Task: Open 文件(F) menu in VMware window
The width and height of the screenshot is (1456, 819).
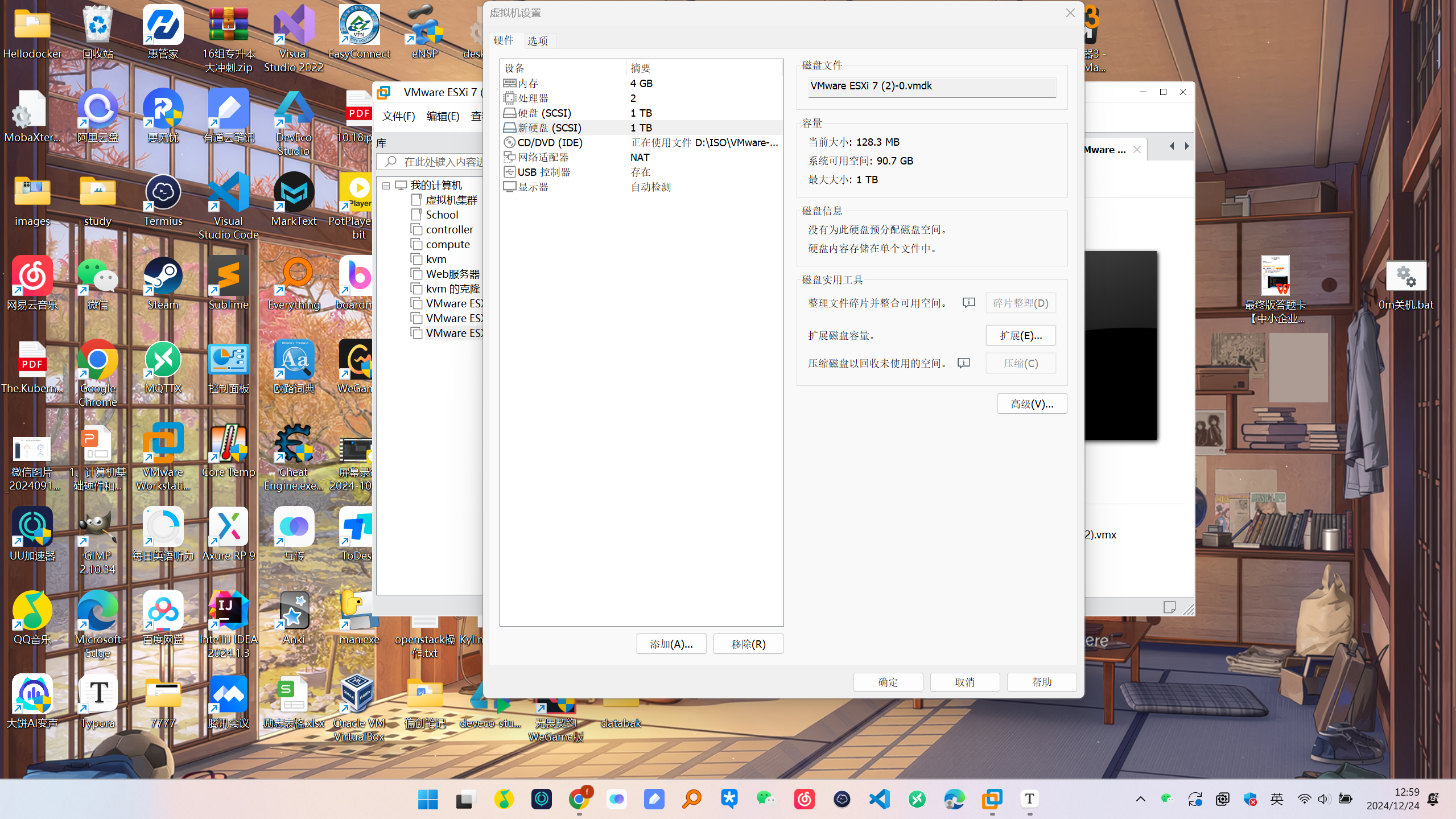Action: click(398, 116)
